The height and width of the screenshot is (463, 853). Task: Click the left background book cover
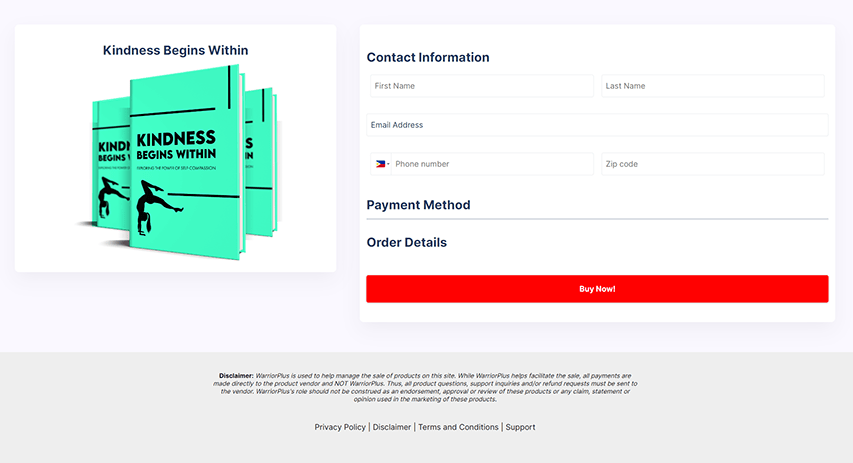pos(111,163)
